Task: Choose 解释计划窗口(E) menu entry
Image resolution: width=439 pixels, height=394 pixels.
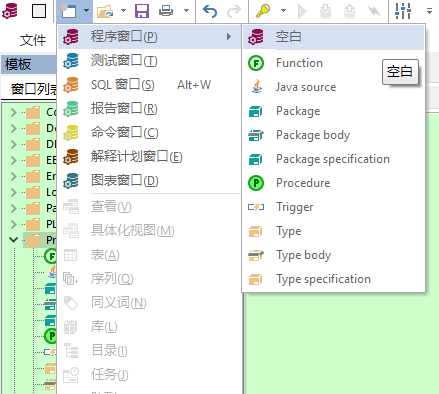Action: point(150,157)
